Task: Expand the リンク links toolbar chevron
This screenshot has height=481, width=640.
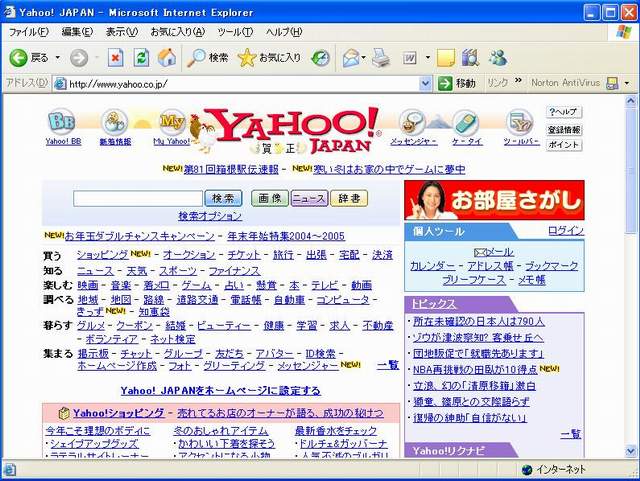Action: 518,80
